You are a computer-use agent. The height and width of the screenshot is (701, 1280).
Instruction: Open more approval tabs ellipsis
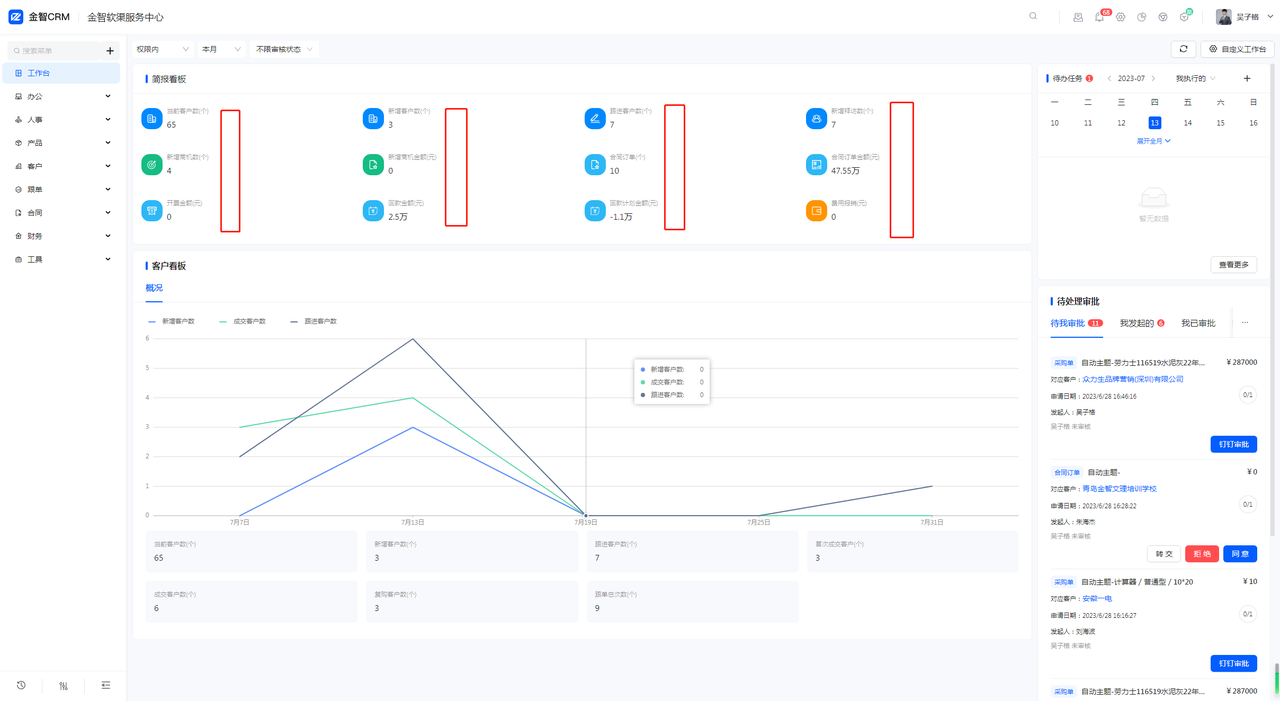point(1245,323)
